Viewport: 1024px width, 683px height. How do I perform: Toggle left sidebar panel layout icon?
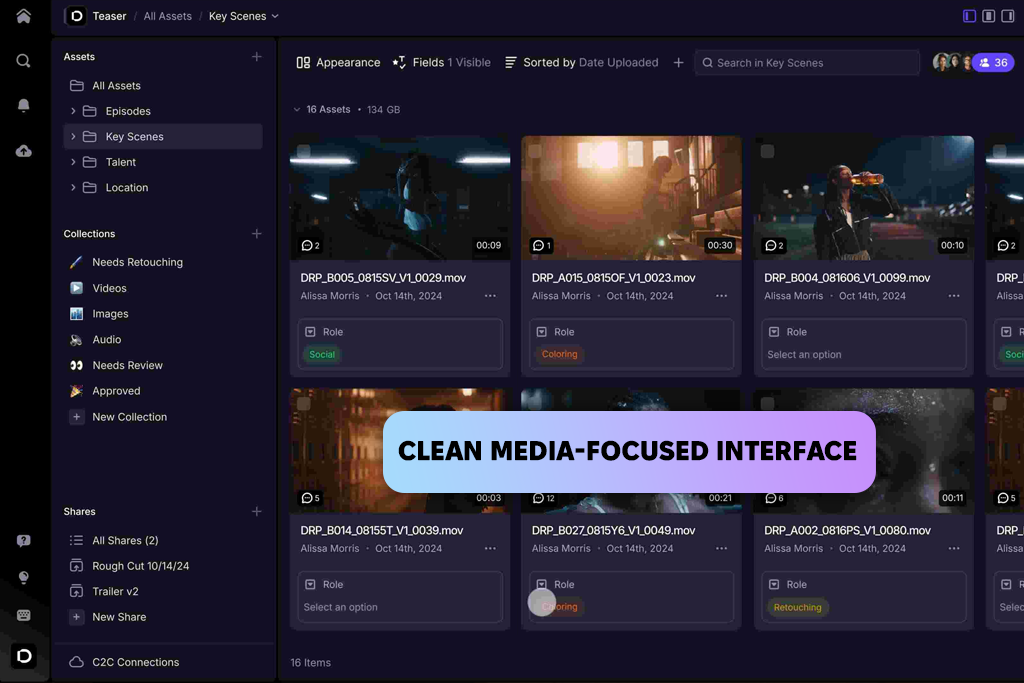click(970, 16)
